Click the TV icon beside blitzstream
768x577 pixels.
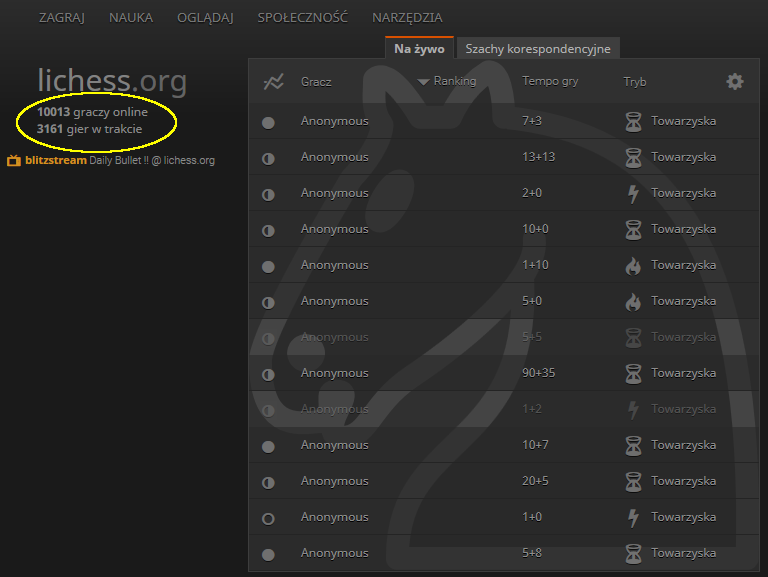[14, 160]
